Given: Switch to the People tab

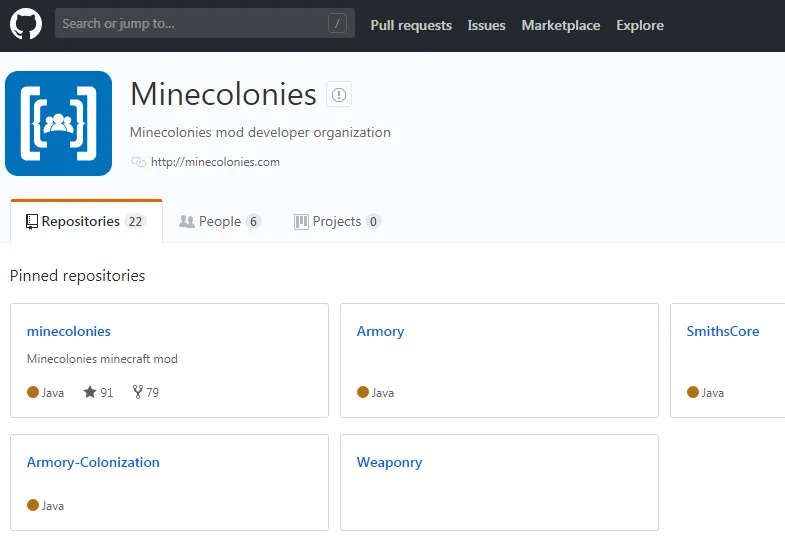Looking at the screenshot, I should click(x=220, y=221).
